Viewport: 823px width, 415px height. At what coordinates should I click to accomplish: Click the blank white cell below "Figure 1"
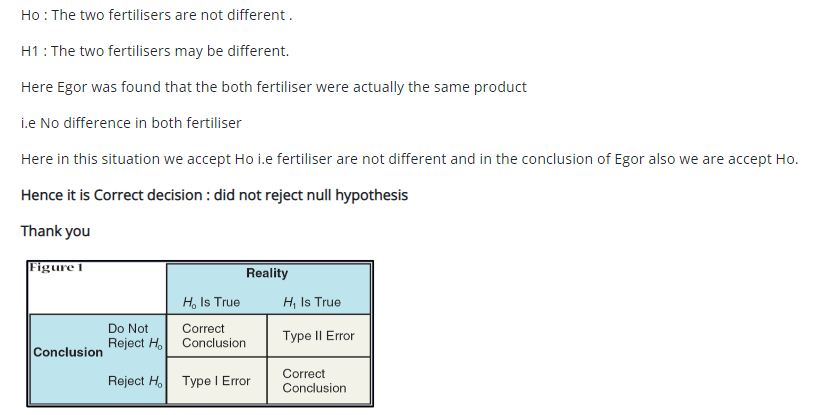click(97, 295)
